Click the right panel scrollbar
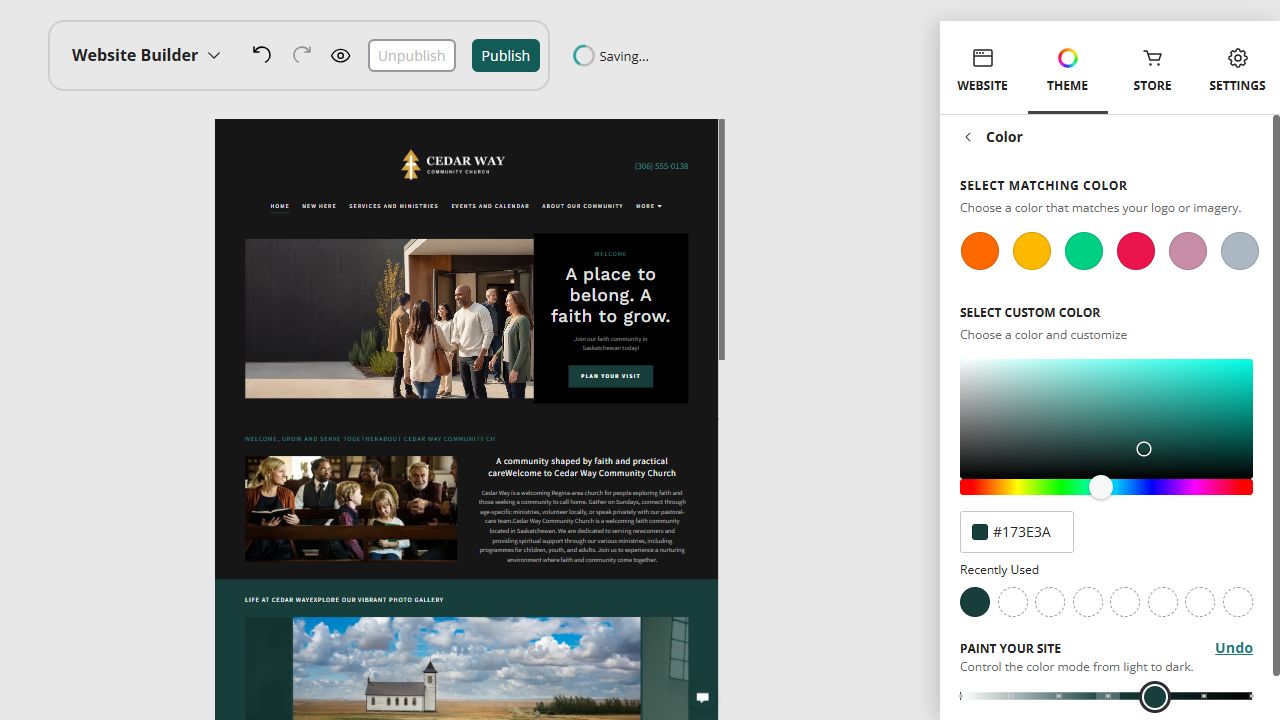Image resolution: width=1280 pixels, height=720 pixels. pyautogui.click(x=1275, y=395)
